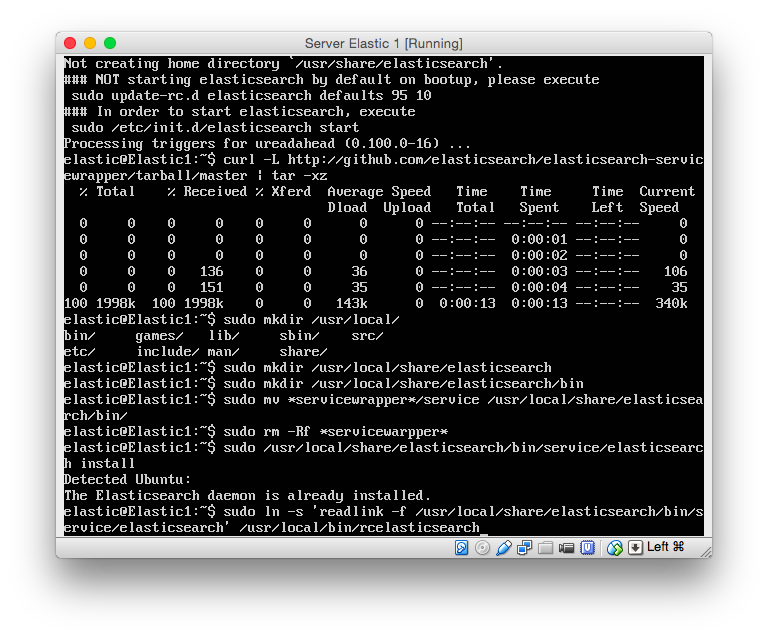Viewport: 768px width, 638px height.
Task: Click the 'Detected Ubuntu:' output line
Action: [127, 480]
